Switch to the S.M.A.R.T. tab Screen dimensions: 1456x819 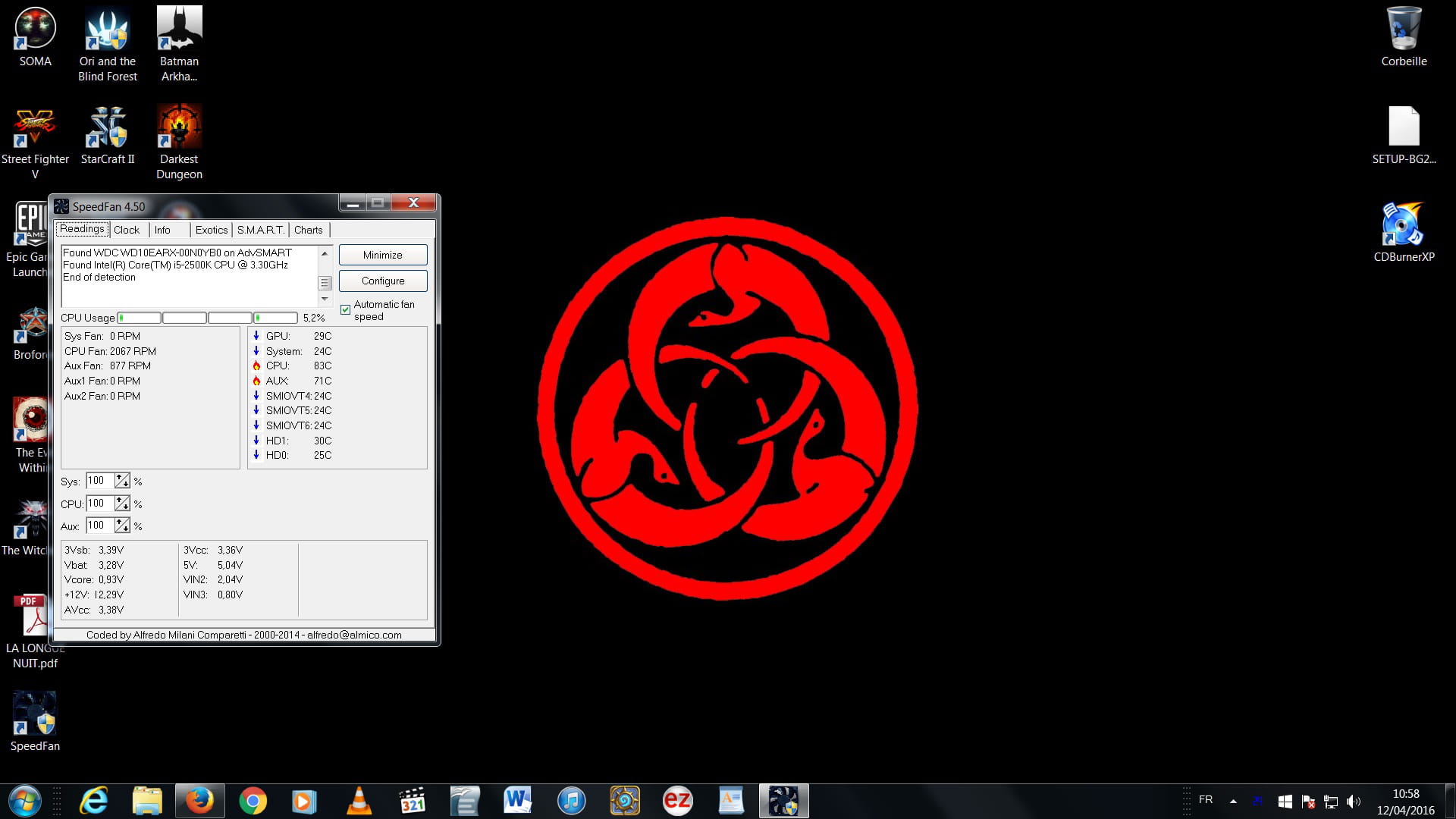(x=260, y=230)
